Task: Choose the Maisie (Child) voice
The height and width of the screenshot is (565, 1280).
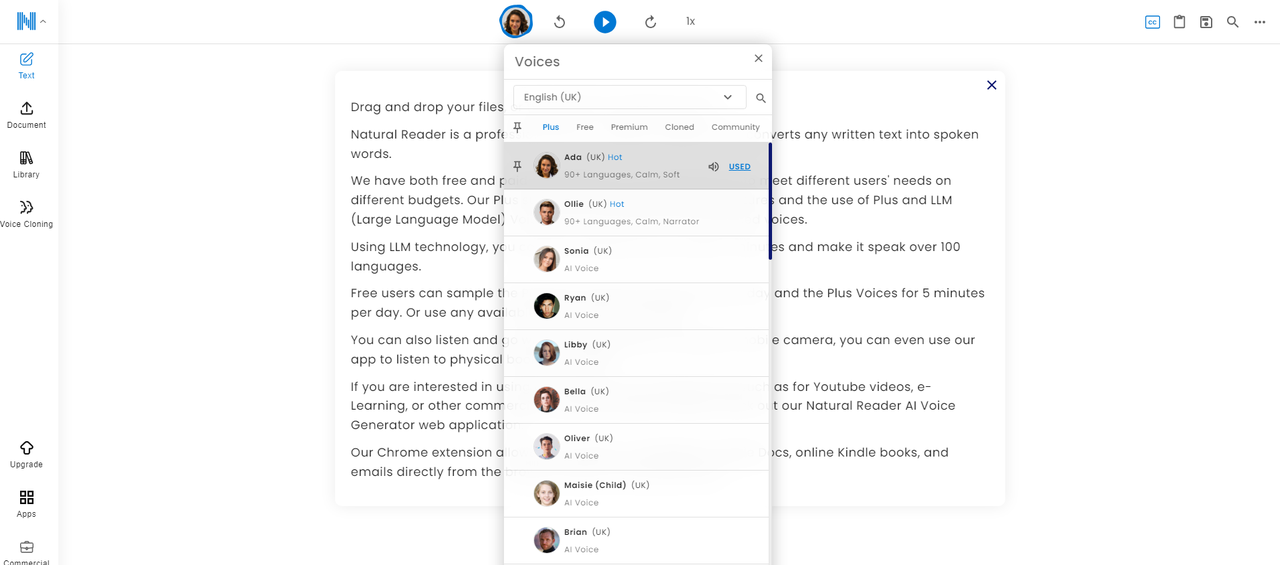Action: click(636, 494)
